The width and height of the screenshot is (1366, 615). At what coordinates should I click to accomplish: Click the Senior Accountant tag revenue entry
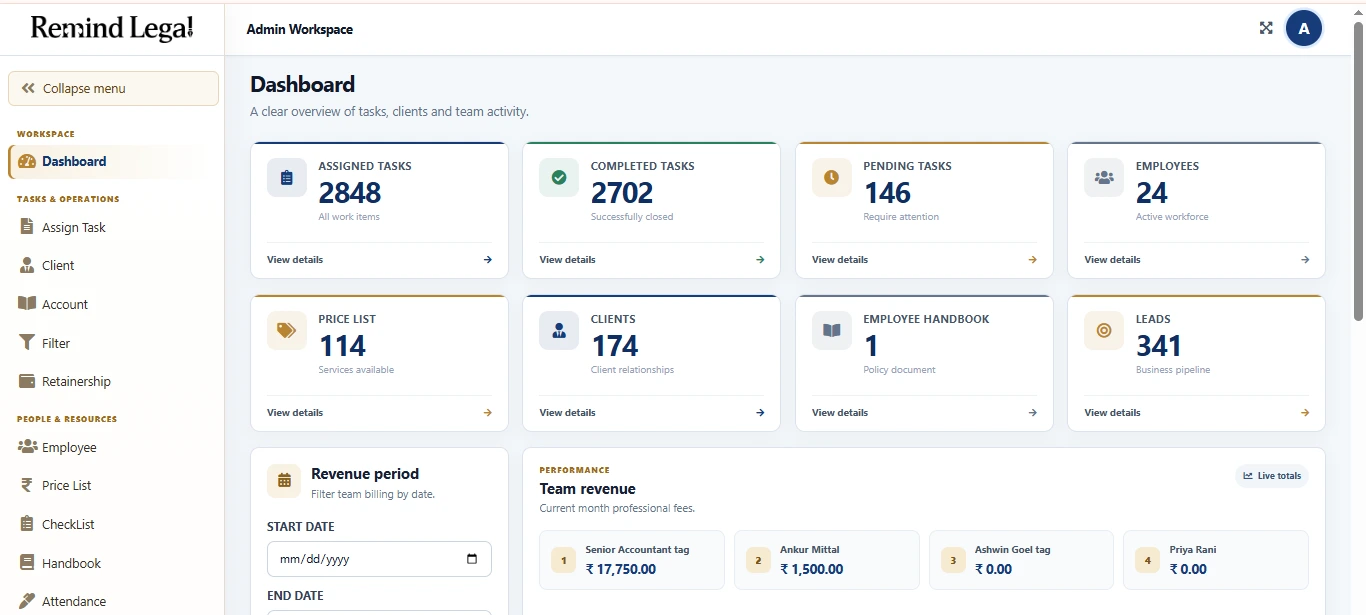[631, 560]
